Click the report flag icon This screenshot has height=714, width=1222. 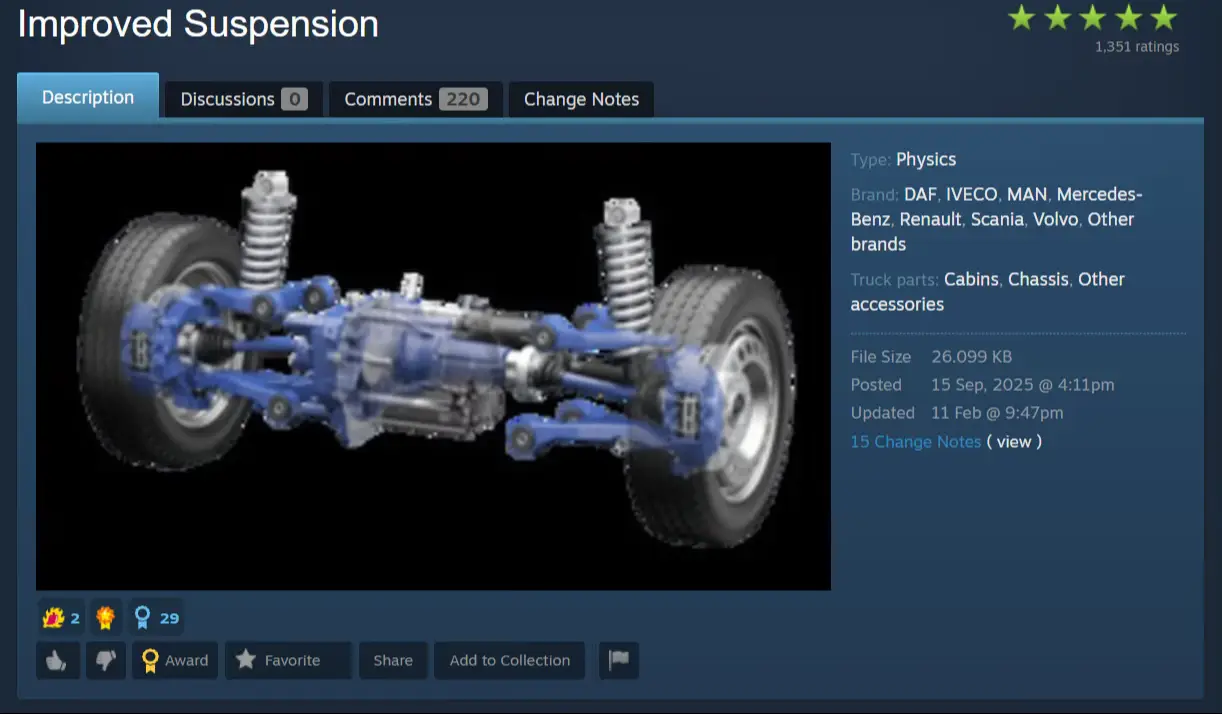point(619,660)
